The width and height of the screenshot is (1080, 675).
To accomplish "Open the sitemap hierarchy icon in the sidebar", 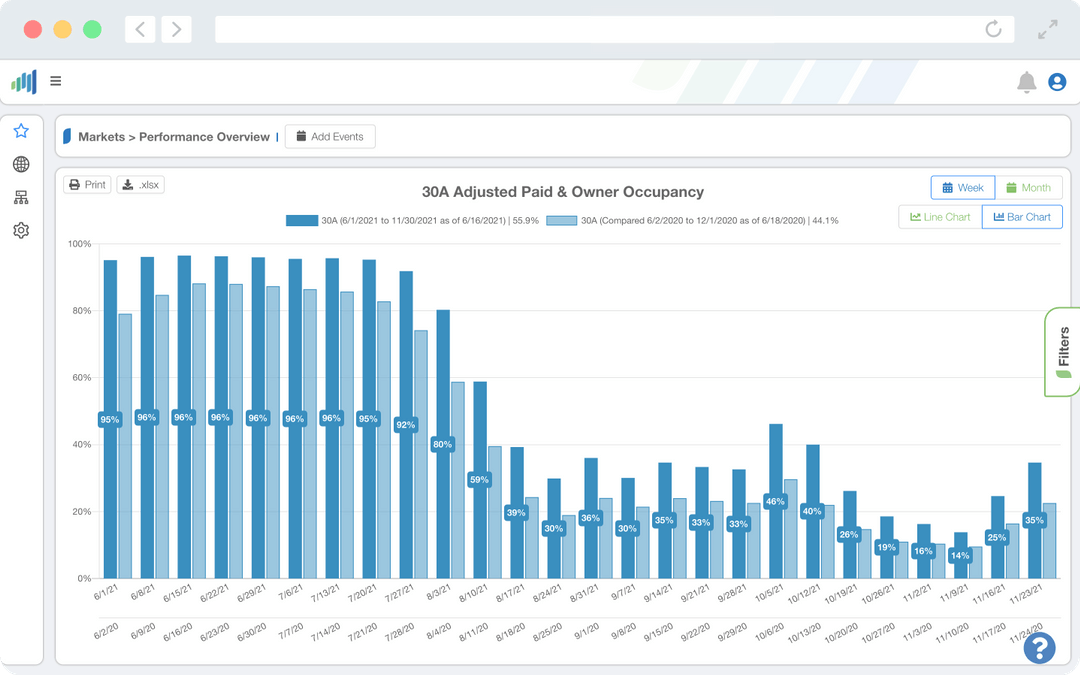I will (21, 197).
